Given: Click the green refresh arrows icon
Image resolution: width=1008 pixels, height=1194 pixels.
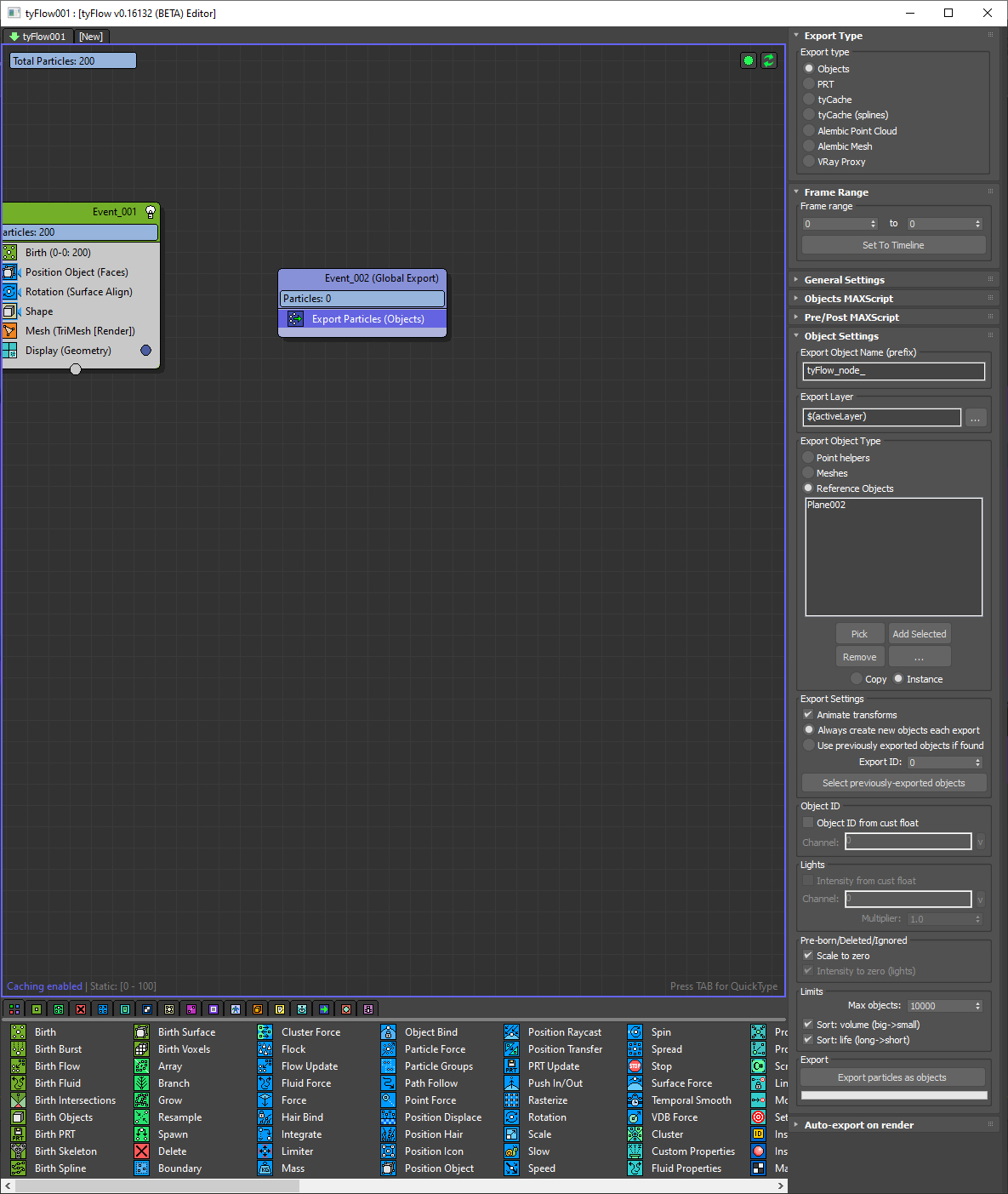Looking at the screenshot, I should (769, 60).
